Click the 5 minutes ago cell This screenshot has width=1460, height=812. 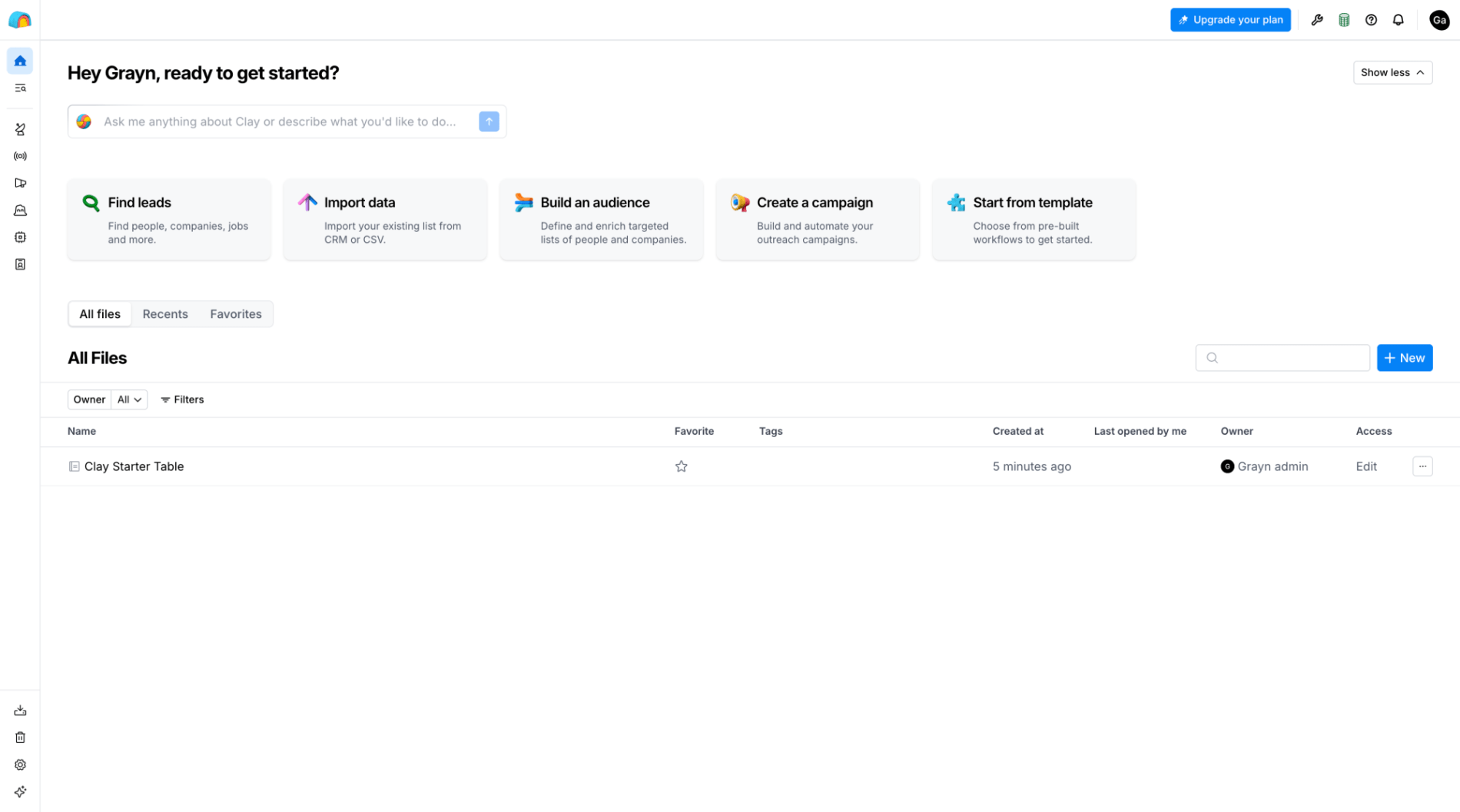(1031, 466)
